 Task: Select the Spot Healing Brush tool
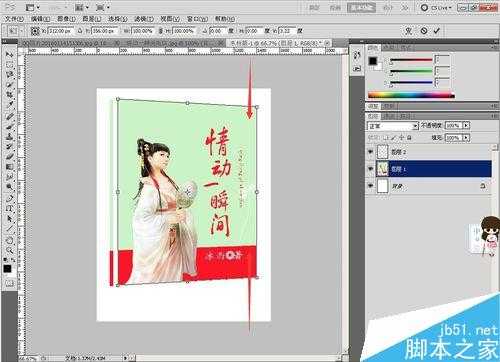point(9,116)
